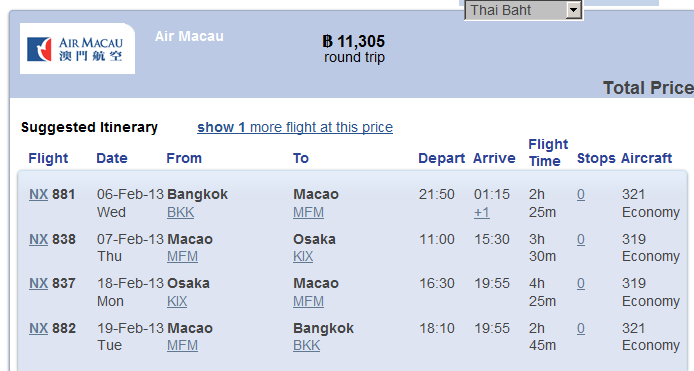This screenshot has width=694, height=371.
Task: Click the +1 next-day arrival indicator
Action: click(482, 213)
